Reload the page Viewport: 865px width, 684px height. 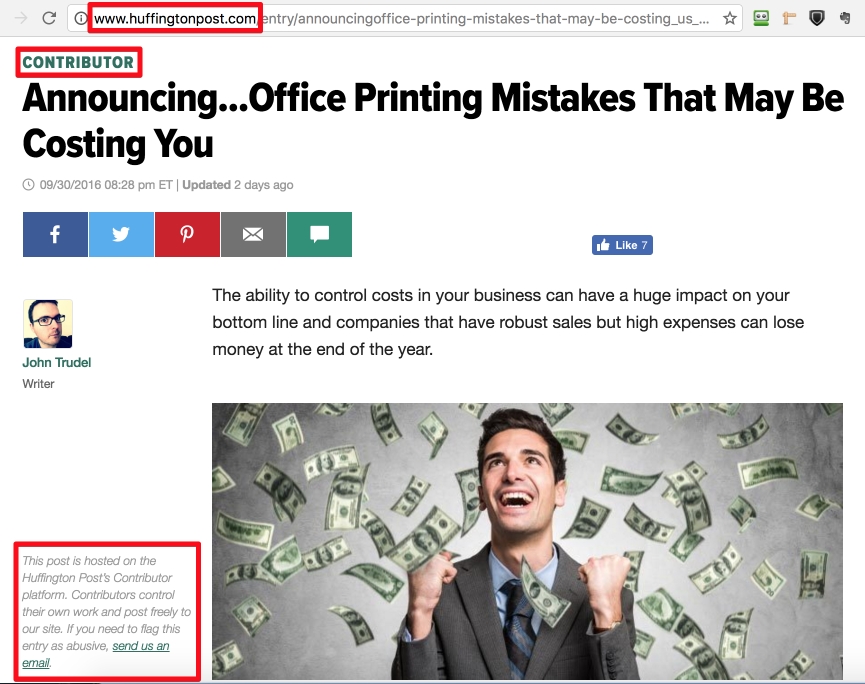(x=49, y=18)
